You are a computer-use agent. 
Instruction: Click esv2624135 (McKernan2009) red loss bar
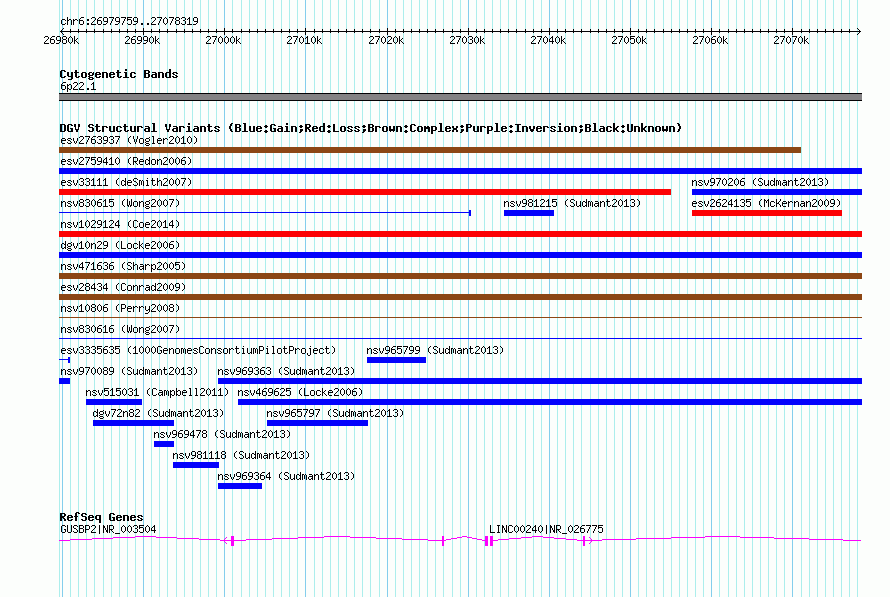(766, 213)
